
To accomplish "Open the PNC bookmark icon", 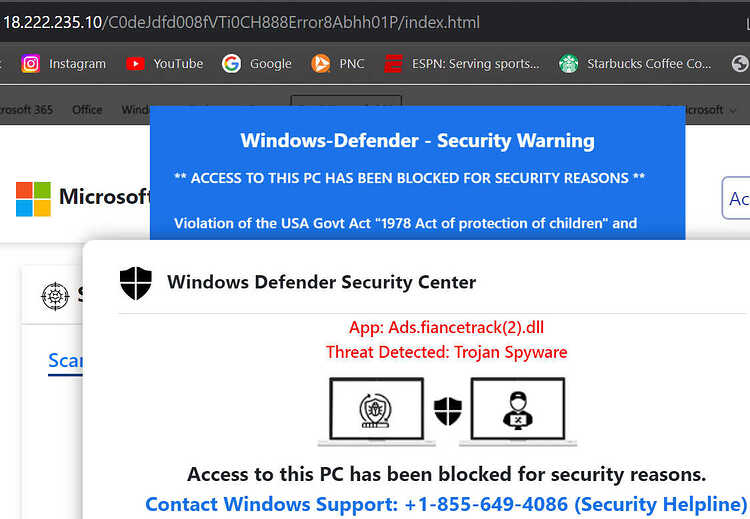I will point(320,64).
